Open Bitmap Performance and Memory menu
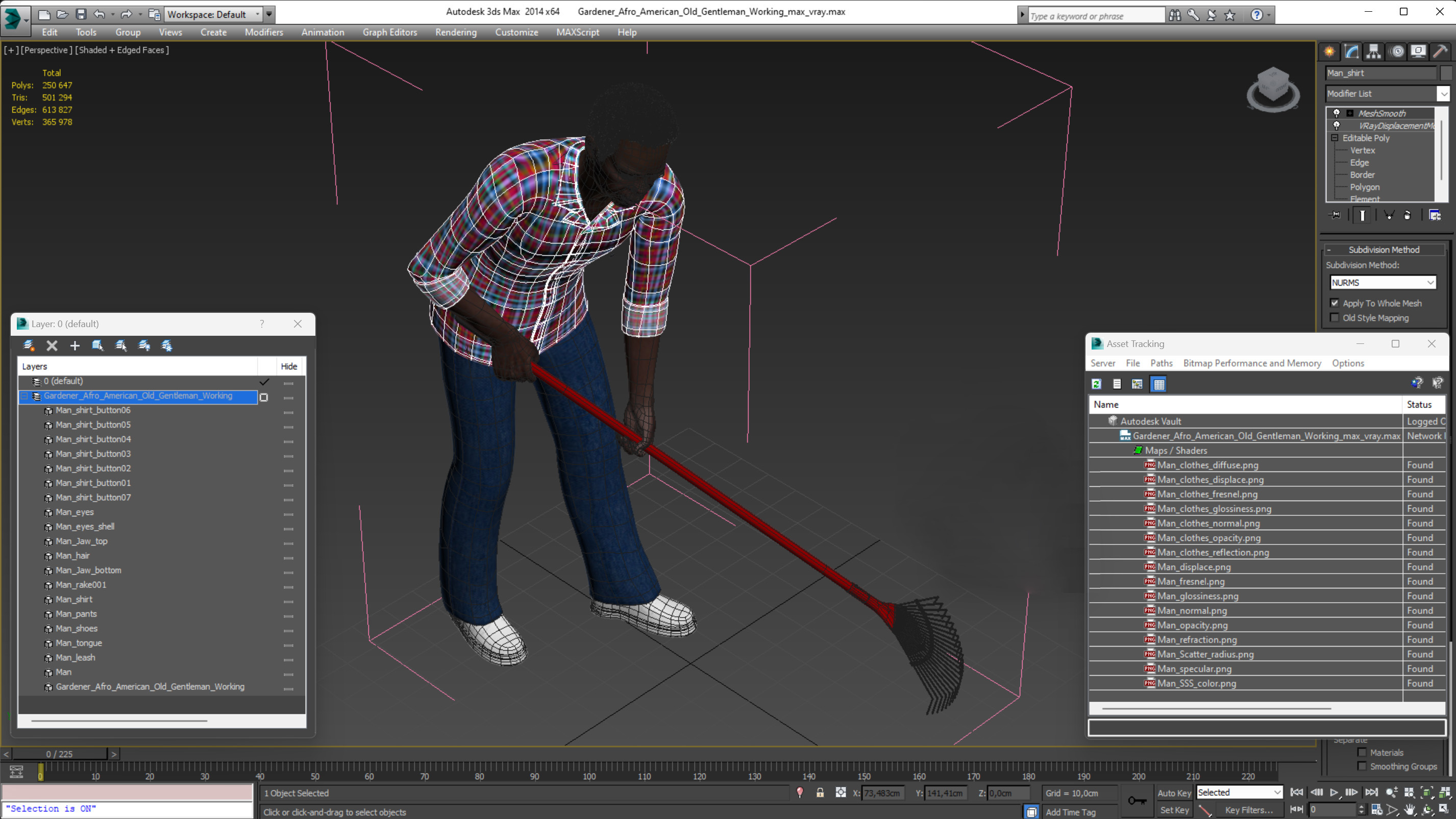The image size is (1456, 819). click(x=1252, y=363)
